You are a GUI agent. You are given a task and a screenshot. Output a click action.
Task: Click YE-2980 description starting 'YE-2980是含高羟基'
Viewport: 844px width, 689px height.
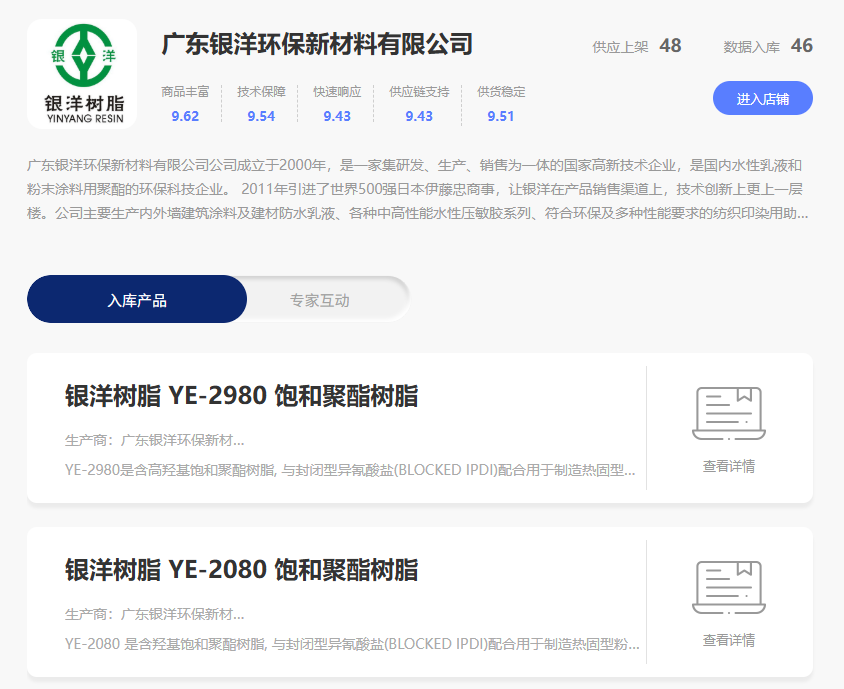coord(350,470)
